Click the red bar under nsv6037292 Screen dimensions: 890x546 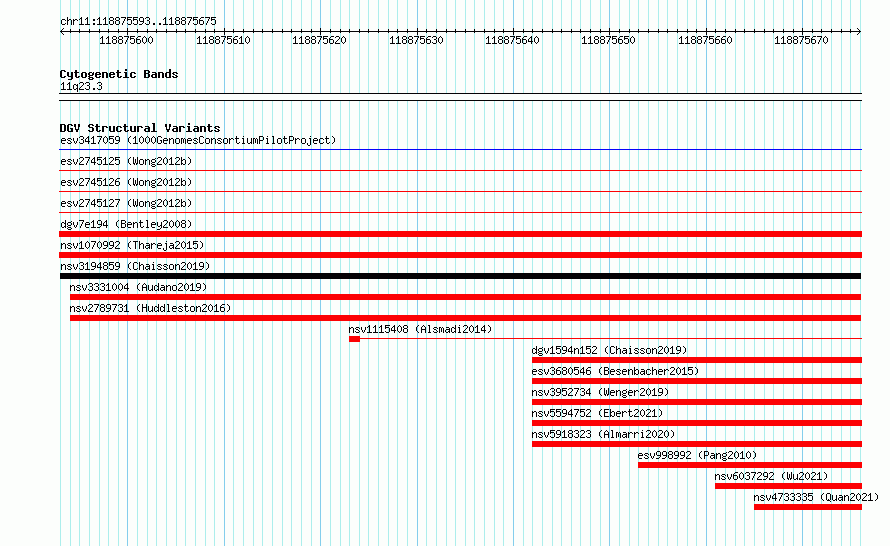788,486
